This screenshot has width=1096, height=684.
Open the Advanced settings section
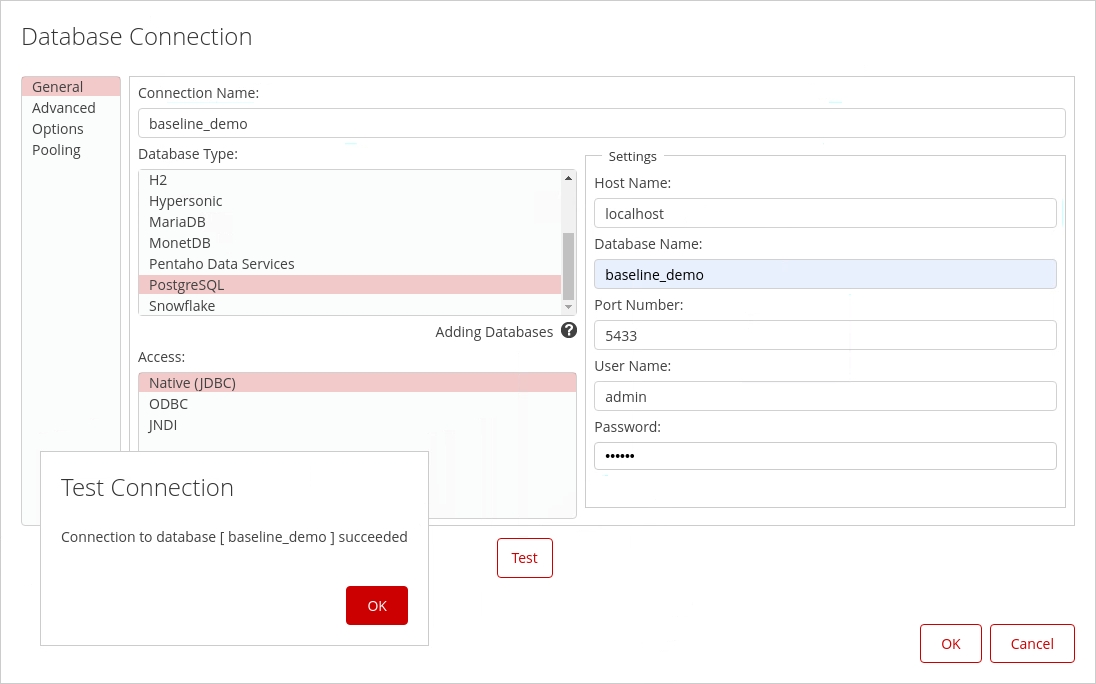click(x=64, y=108)
